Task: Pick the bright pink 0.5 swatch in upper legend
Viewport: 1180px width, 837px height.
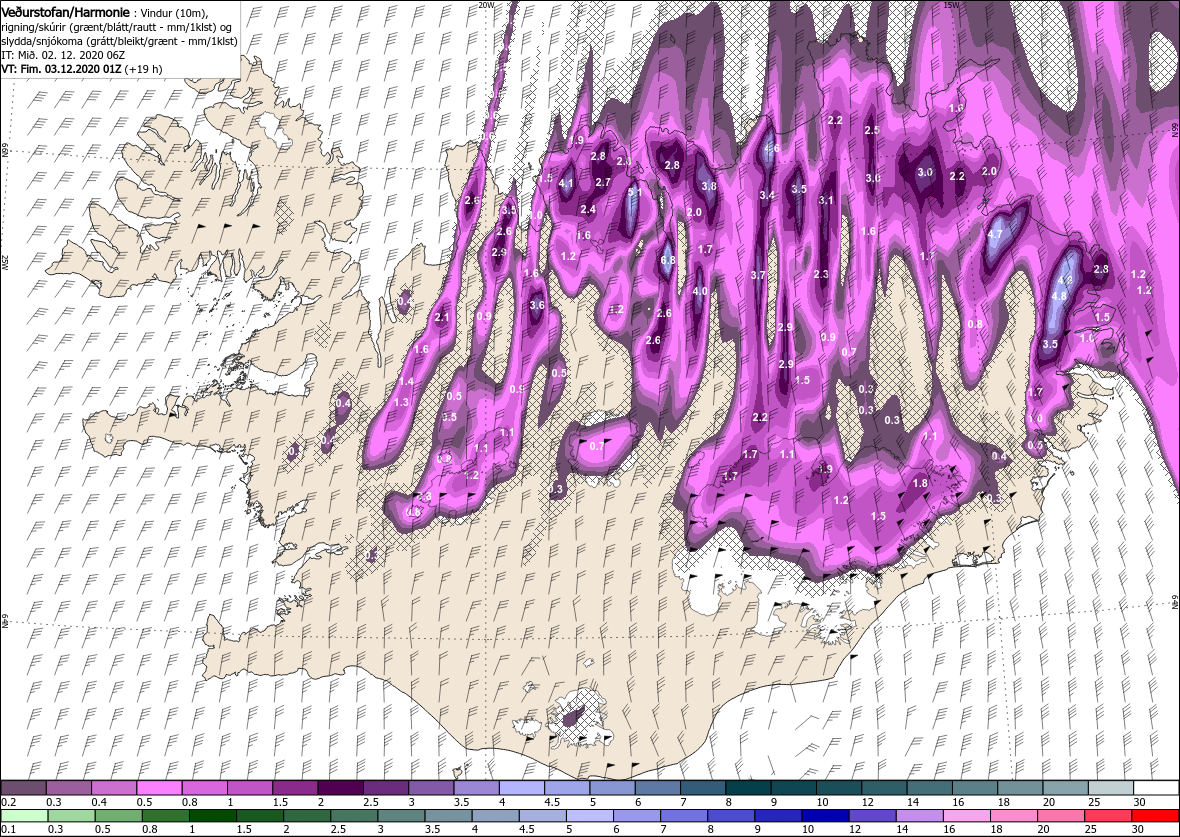Action: click(x=159, y=788)
